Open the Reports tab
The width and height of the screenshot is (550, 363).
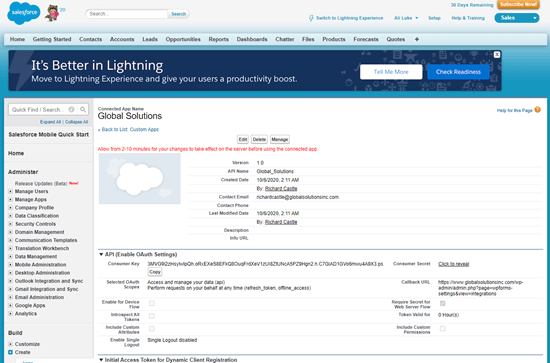219,39
